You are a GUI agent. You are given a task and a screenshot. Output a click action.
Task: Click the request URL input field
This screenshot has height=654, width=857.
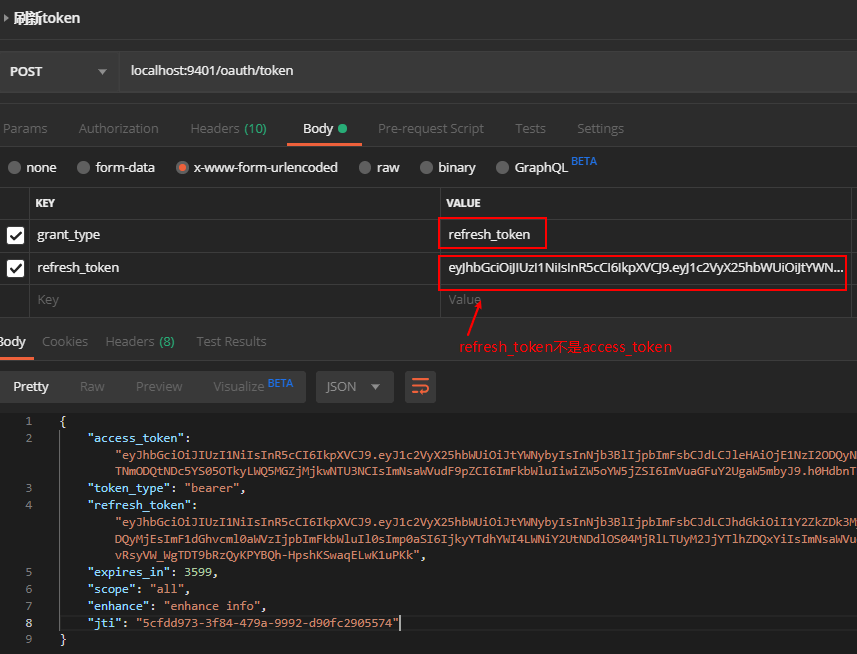coord(480,71)
